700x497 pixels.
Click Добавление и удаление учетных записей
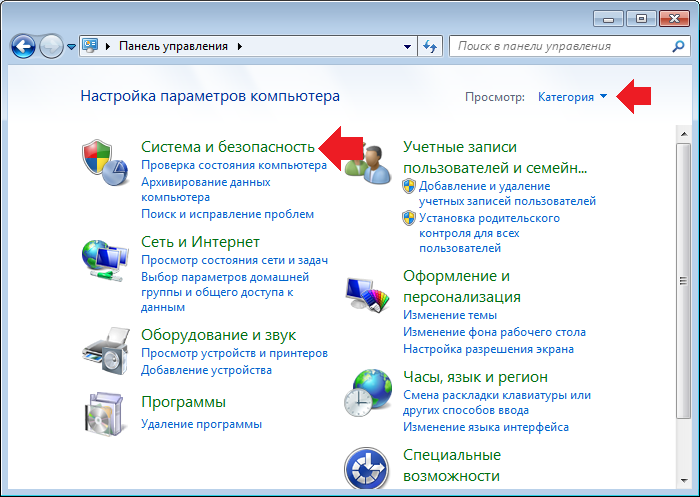point(507,194)
